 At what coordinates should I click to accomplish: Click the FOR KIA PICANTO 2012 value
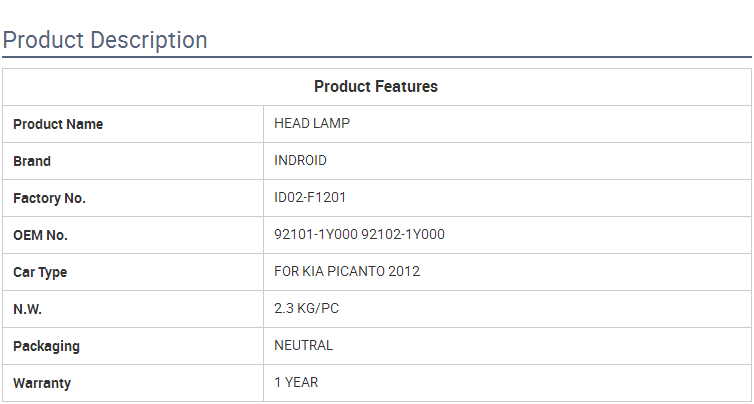click(x=347, y=272)
